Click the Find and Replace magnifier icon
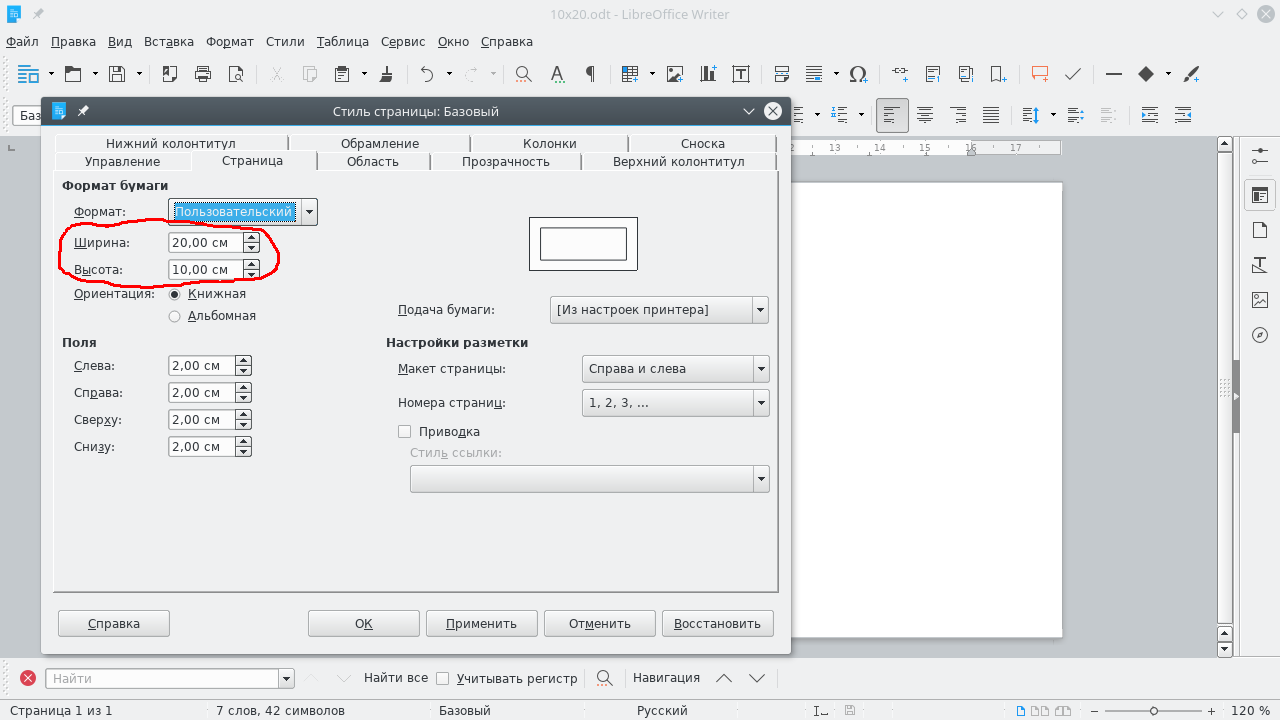Viewport: 1280px width, 720px height. [522, 74]
